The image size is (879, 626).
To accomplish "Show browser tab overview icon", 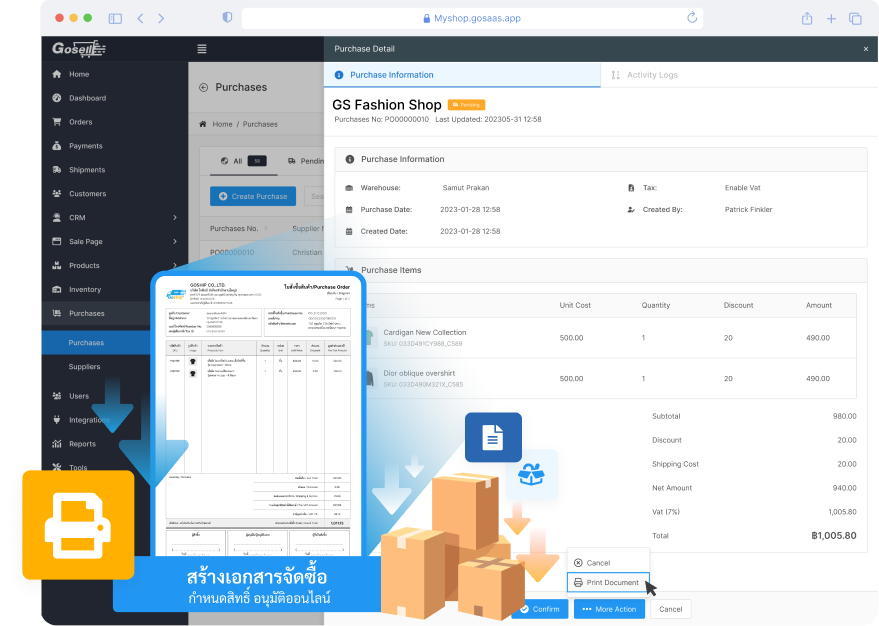I will click(x=855, y=18).
